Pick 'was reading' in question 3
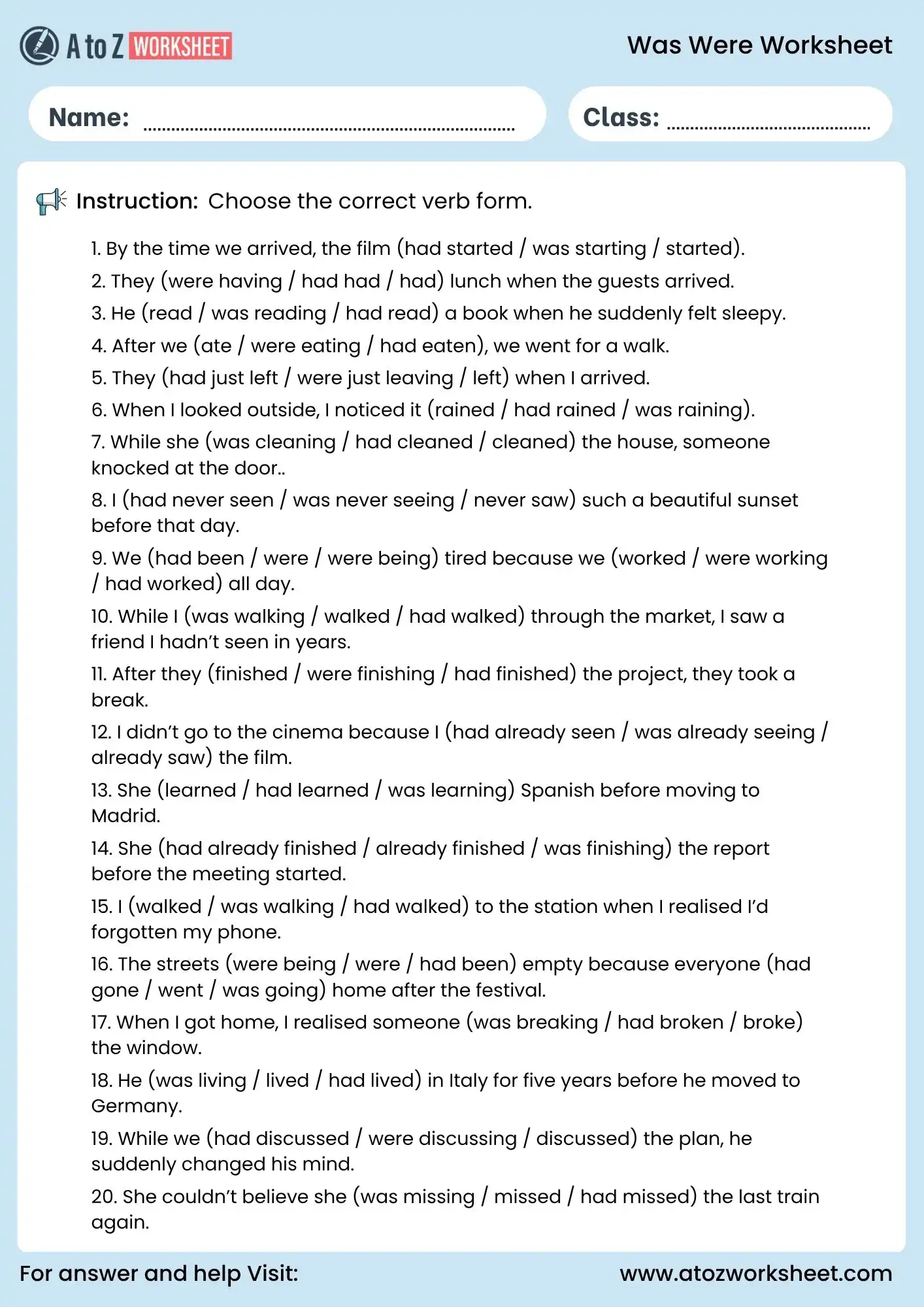 coord(269,313)
